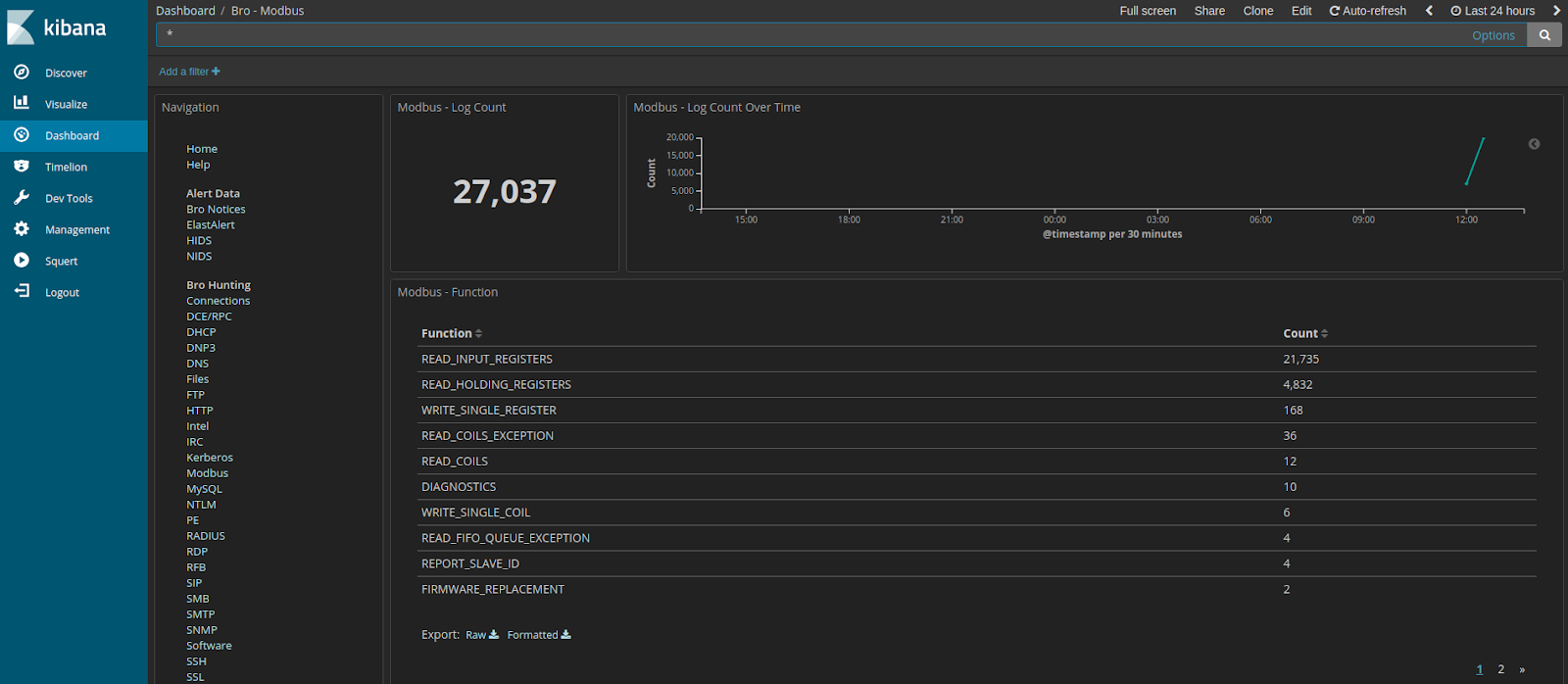The height and width of the screenshot is (684, 1568).
Task: Download Formatted export icon
Action: (x=566, y=635)
